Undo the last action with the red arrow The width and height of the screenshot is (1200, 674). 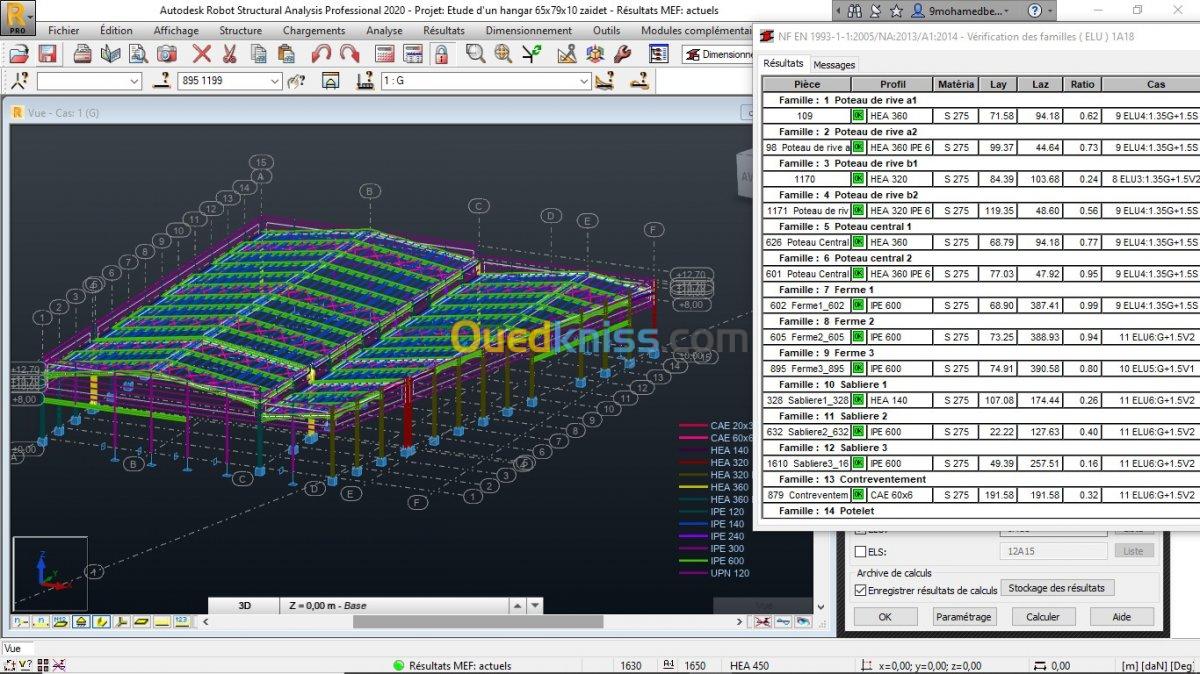pos(321,54)
